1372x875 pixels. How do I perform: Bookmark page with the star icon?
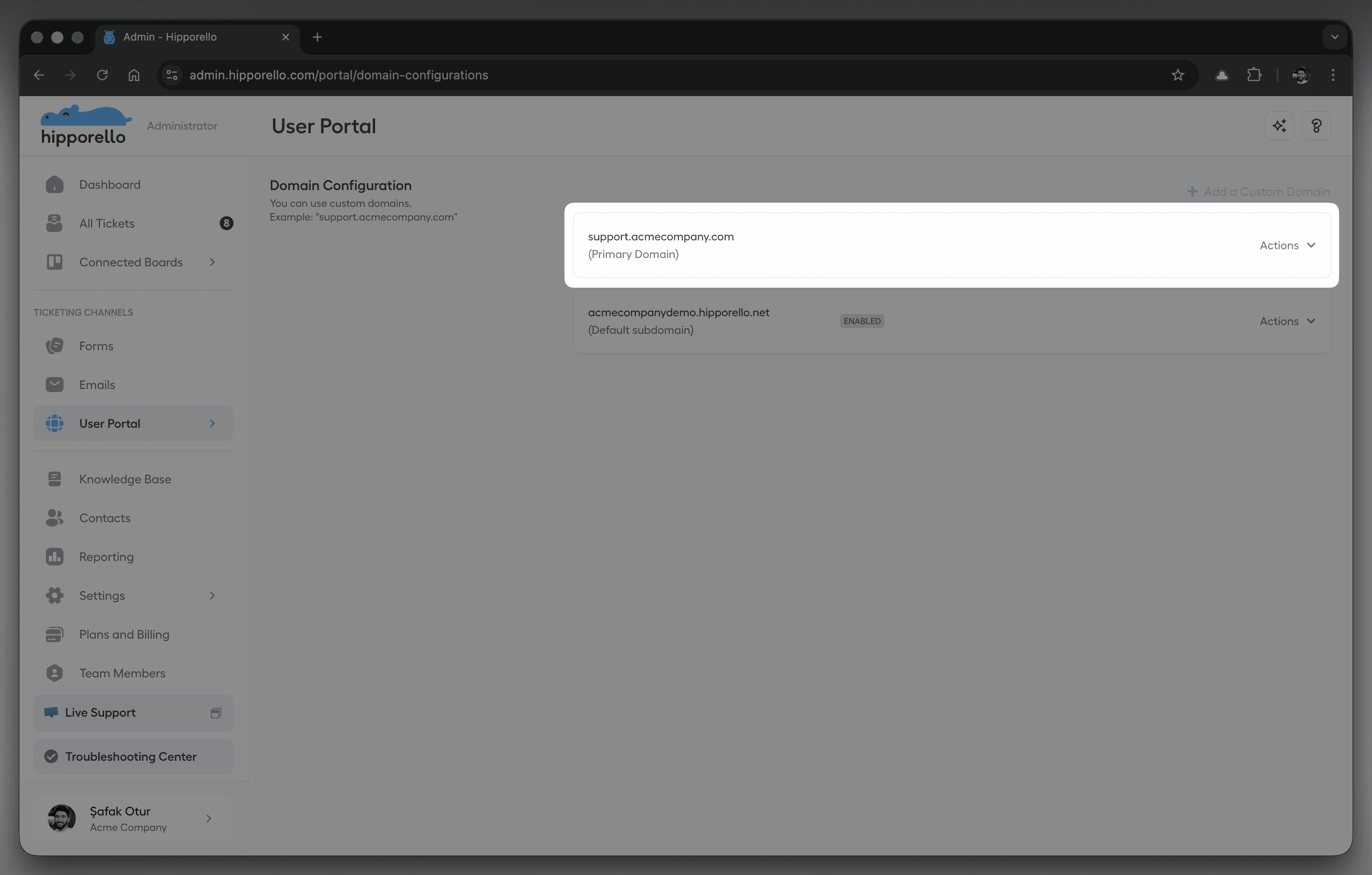(1178, 75)
